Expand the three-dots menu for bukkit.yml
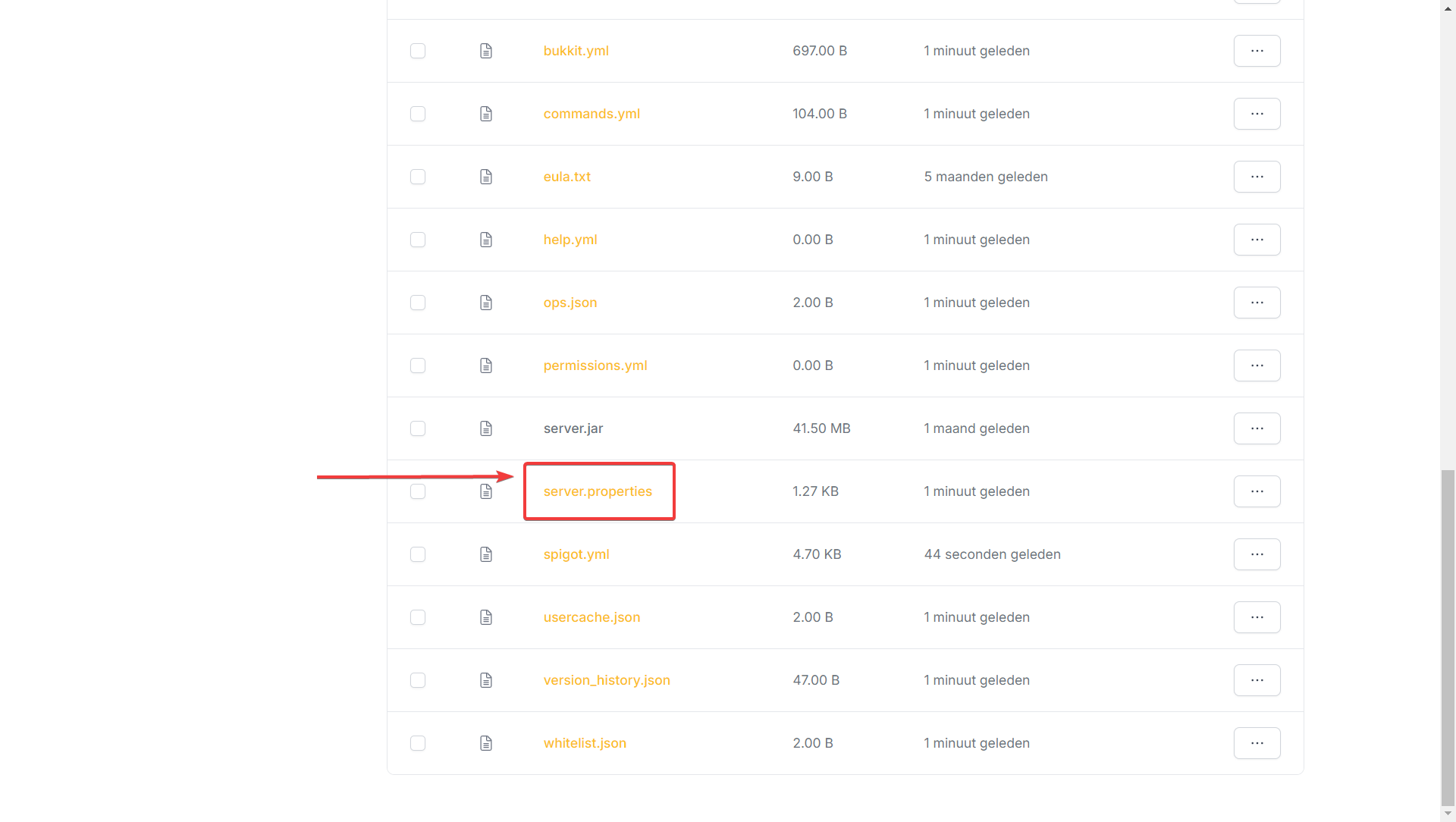This screenshot has height=822, width=1456. (1257, 51)
